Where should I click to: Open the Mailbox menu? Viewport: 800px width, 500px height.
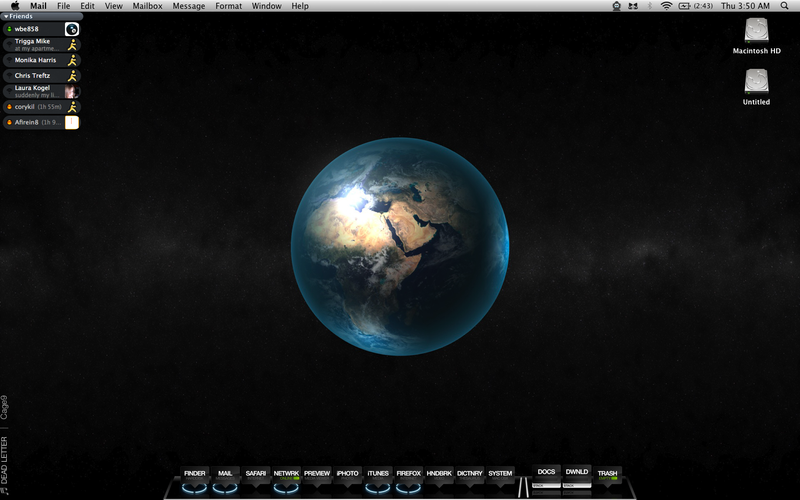tap(147, 6)
